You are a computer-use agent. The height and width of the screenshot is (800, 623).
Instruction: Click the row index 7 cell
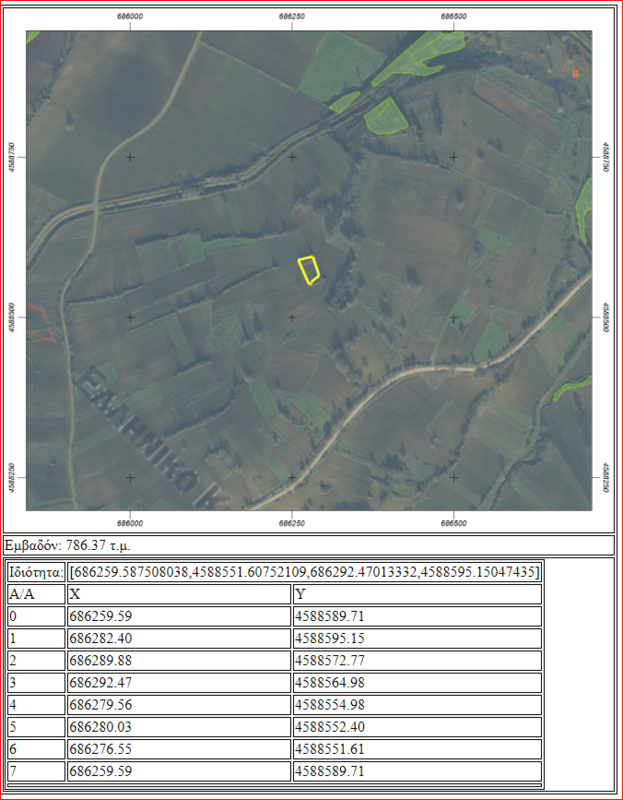click(x=34, y=771)
